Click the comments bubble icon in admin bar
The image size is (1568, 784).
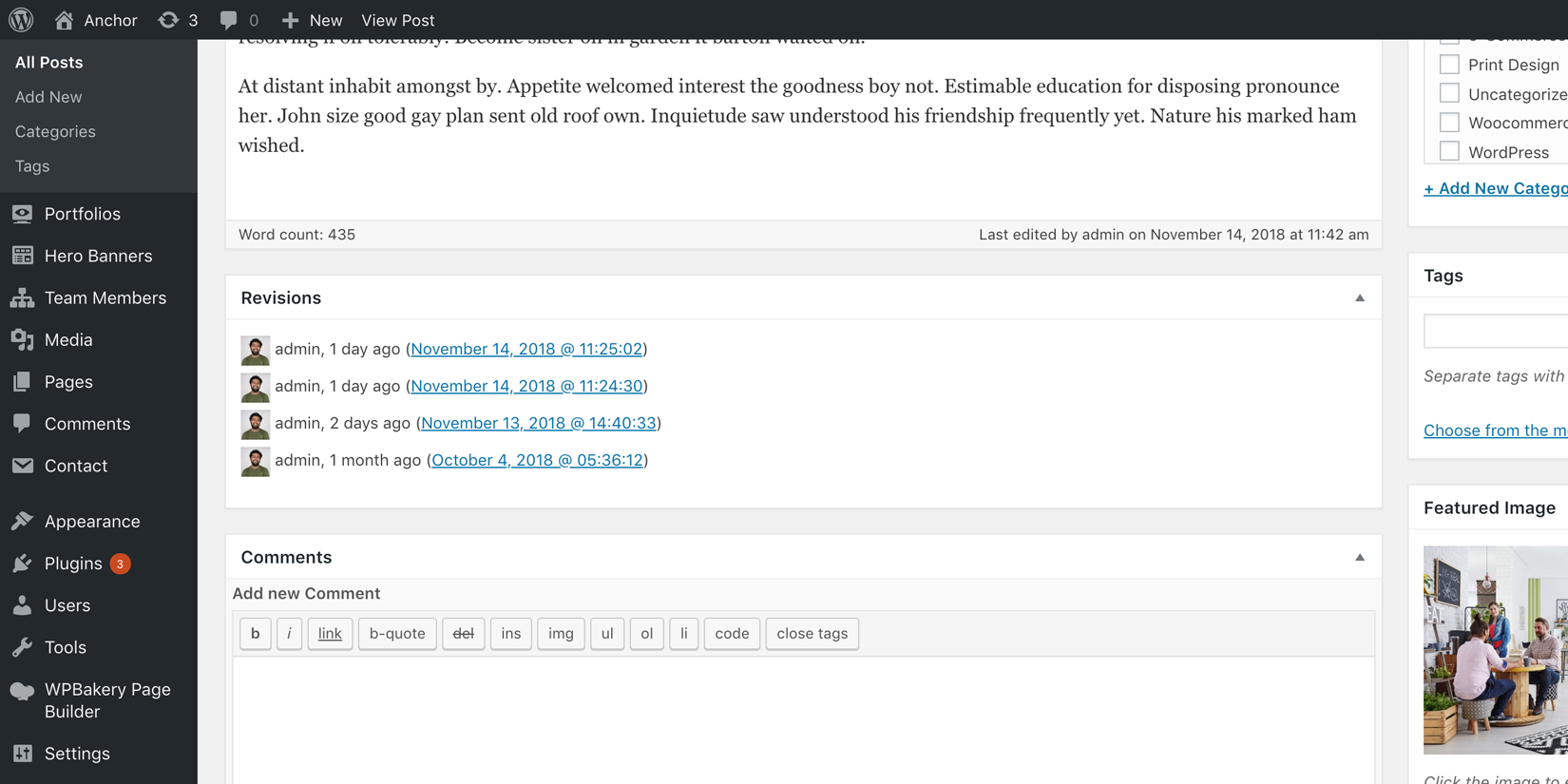click(x=229, y=20)
